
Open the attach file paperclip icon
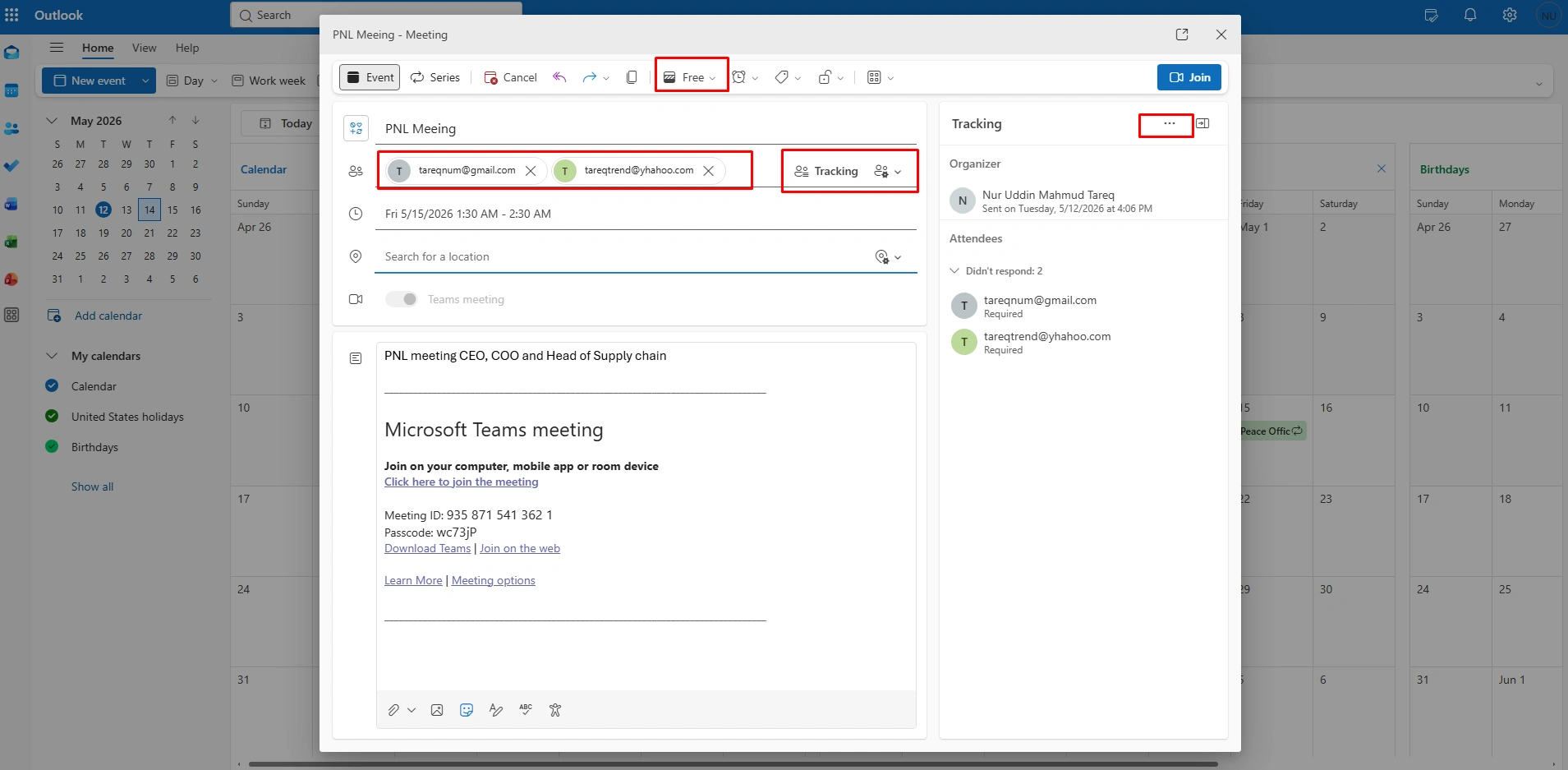tap(393, 710)
